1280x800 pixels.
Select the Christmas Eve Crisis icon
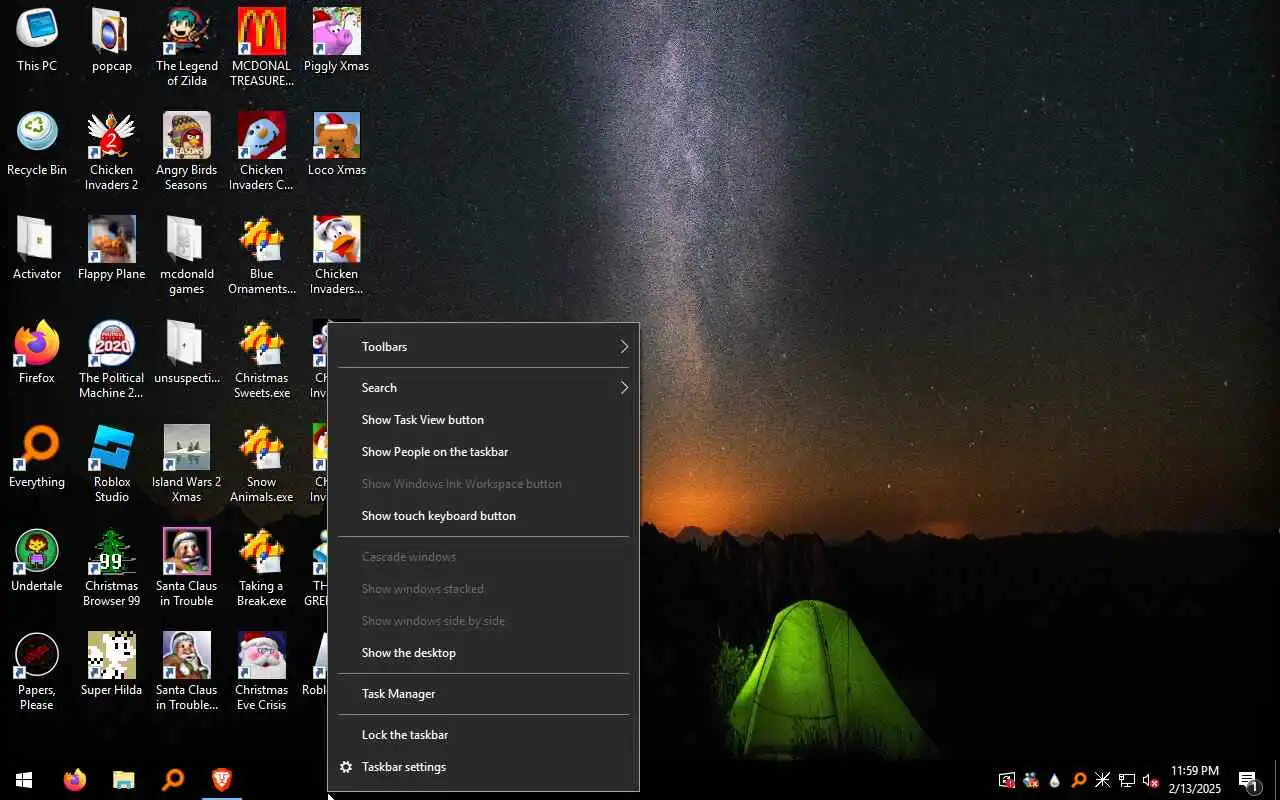click(262, 672)
